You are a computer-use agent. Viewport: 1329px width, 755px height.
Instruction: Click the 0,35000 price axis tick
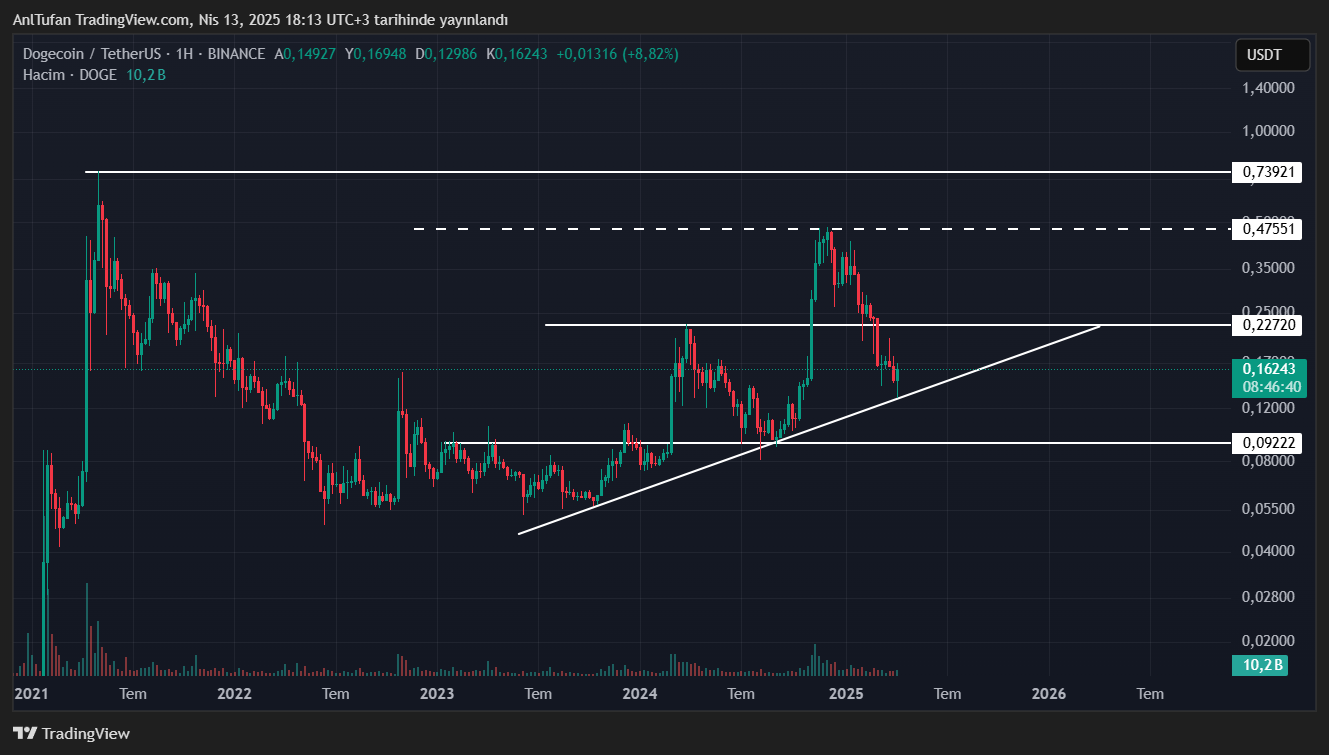coord(1269,268)
